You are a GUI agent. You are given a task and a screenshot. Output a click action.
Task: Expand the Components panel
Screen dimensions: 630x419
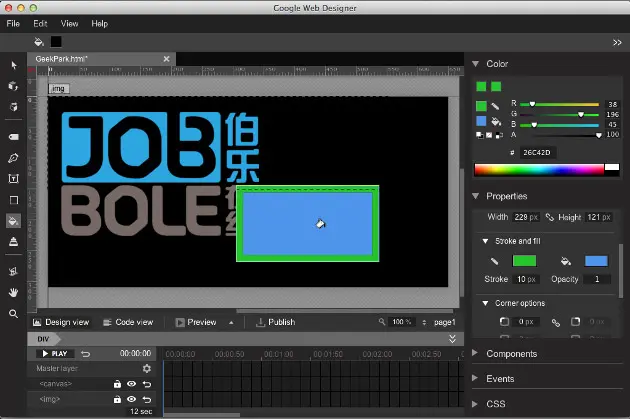coord(475,353)
